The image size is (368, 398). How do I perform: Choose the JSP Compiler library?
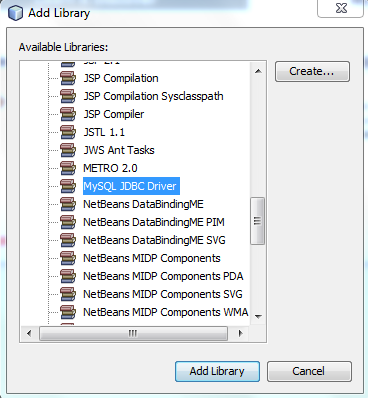(x=114, y=114)
